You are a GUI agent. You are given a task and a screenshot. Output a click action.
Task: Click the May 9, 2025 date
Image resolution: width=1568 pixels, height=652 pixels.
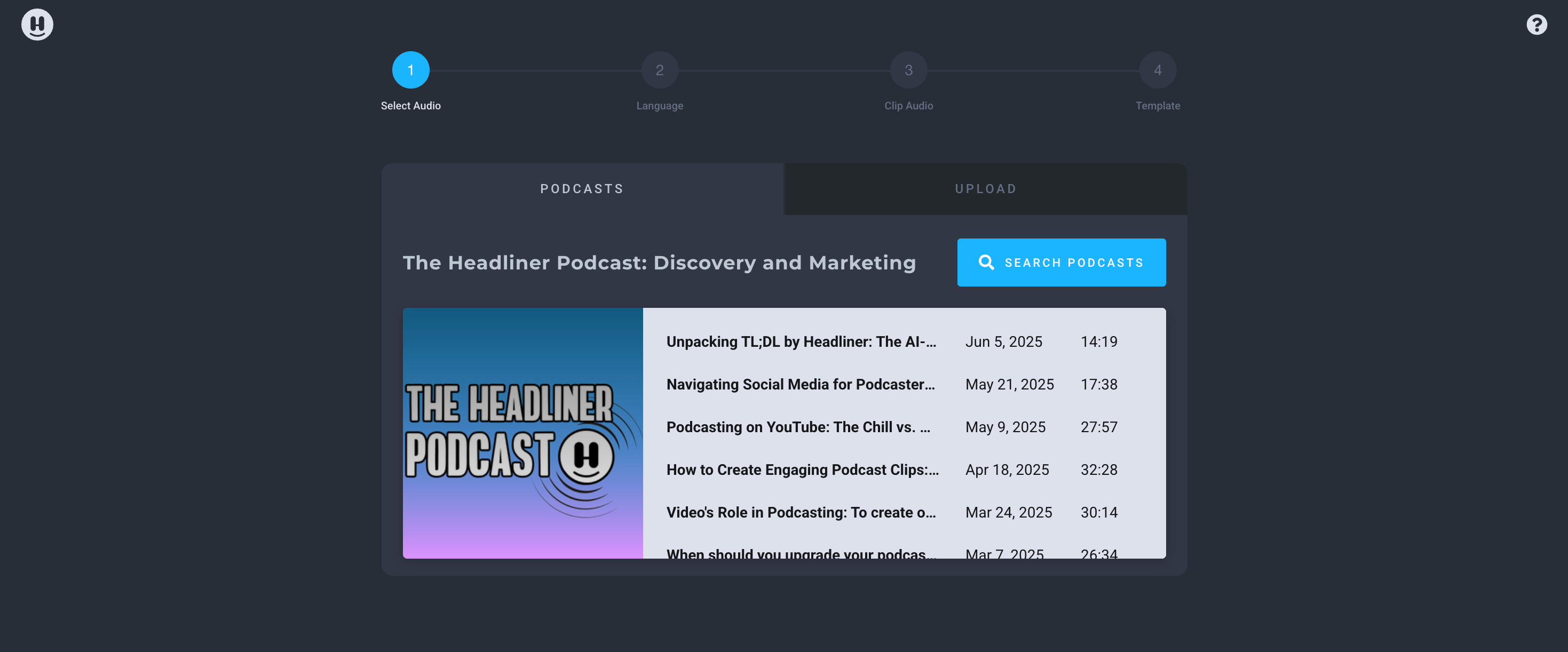coord(1005,427)
